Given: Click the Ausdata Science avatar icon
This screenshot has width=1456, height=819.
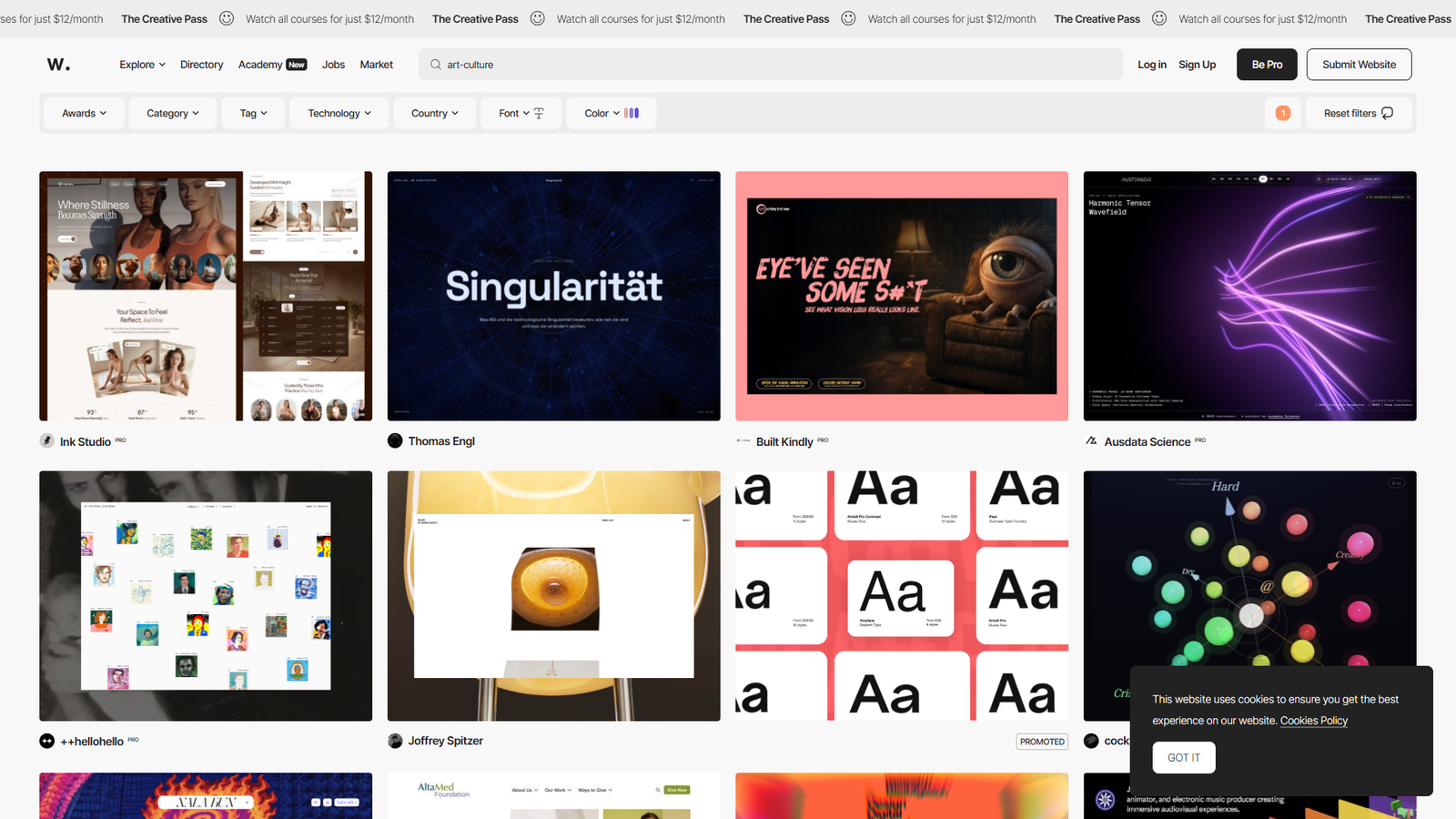Looking at the screenshot, I should (1091, 440).
